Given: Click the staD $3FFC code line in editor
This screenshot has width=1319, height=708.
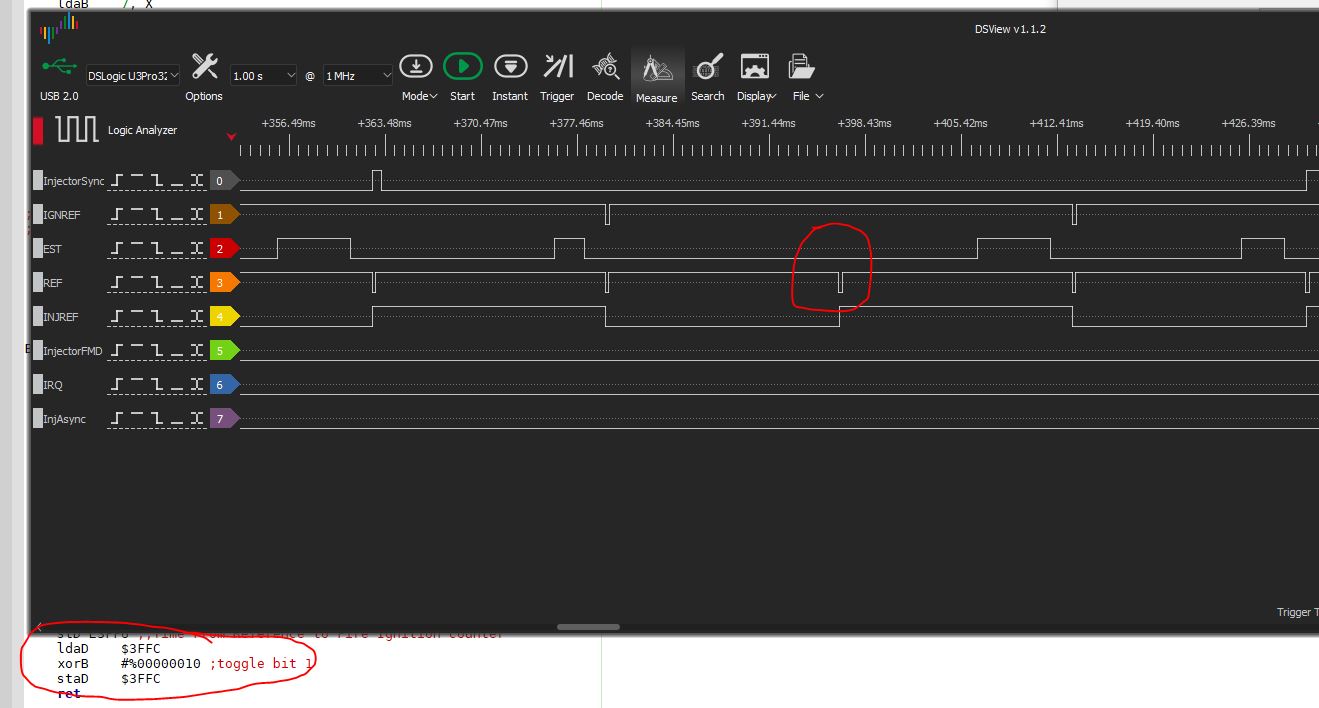Looking at the screenshot, I should click(108, 679).
